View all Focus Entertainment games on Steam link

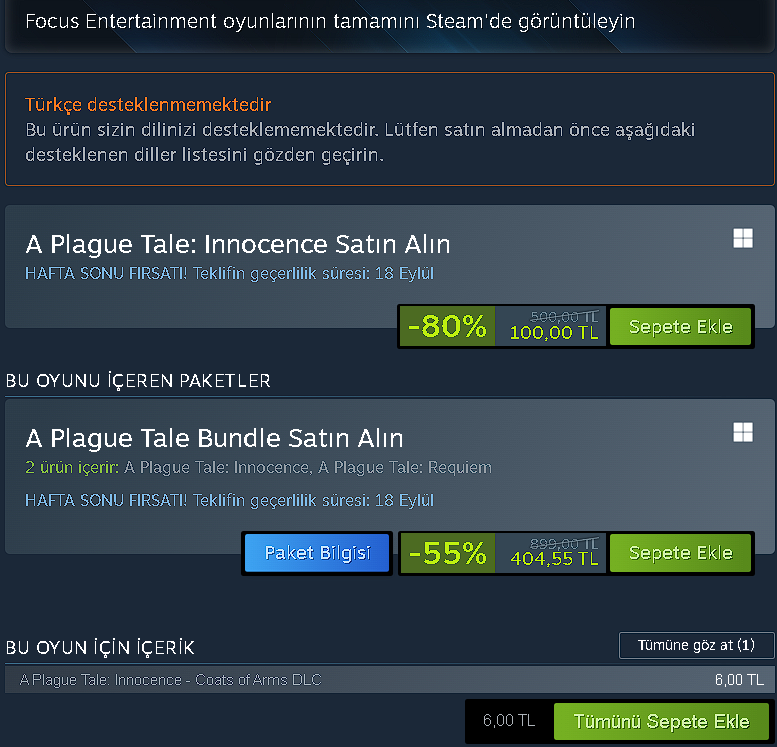[x=330, y=21]
